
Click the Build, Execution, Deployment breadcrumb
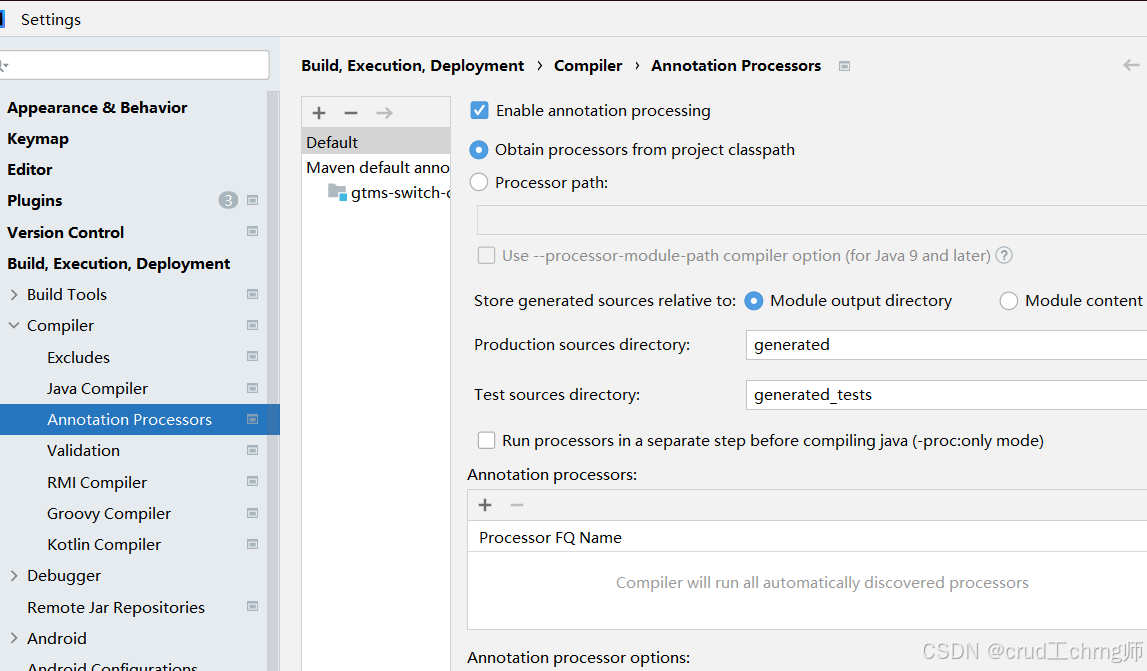click(x=412, y=65)
